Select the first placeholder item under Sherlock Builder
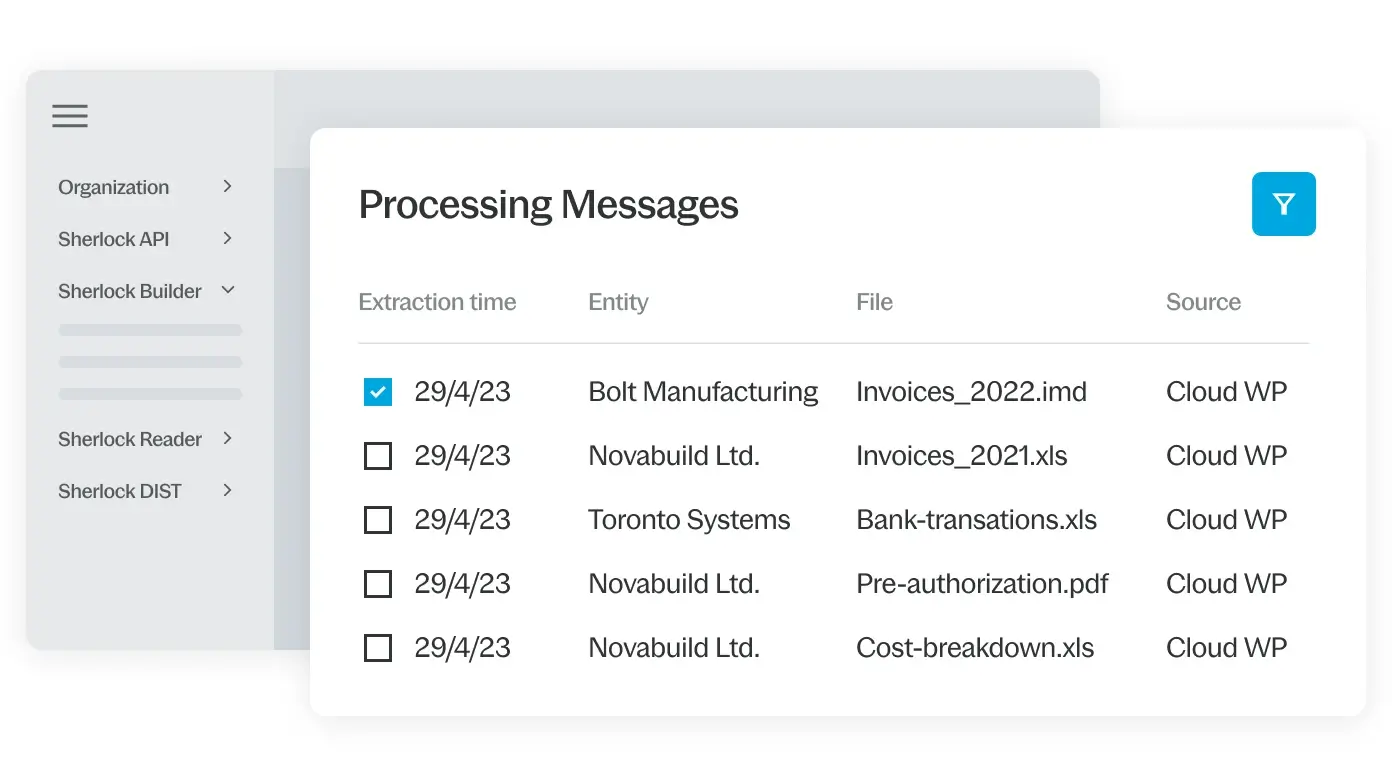Image resolution: width=1392 pixels, height=784 pixels. click(150, 330)
